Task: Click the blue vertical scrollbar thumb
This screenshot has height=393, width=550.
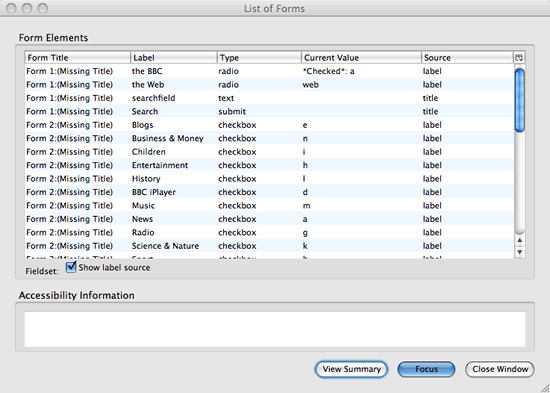Action: [519, 100]
